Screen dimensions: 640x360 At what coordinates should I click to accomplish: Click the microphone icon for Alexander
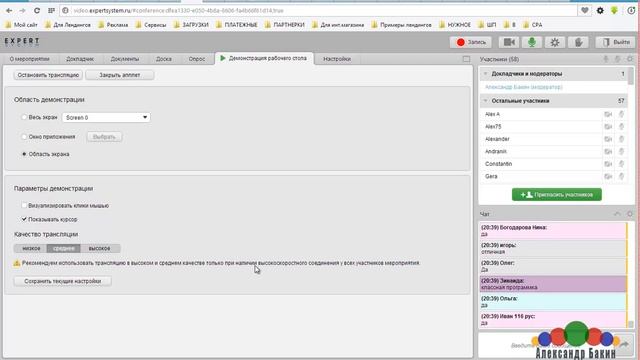(x=621, y=139)
